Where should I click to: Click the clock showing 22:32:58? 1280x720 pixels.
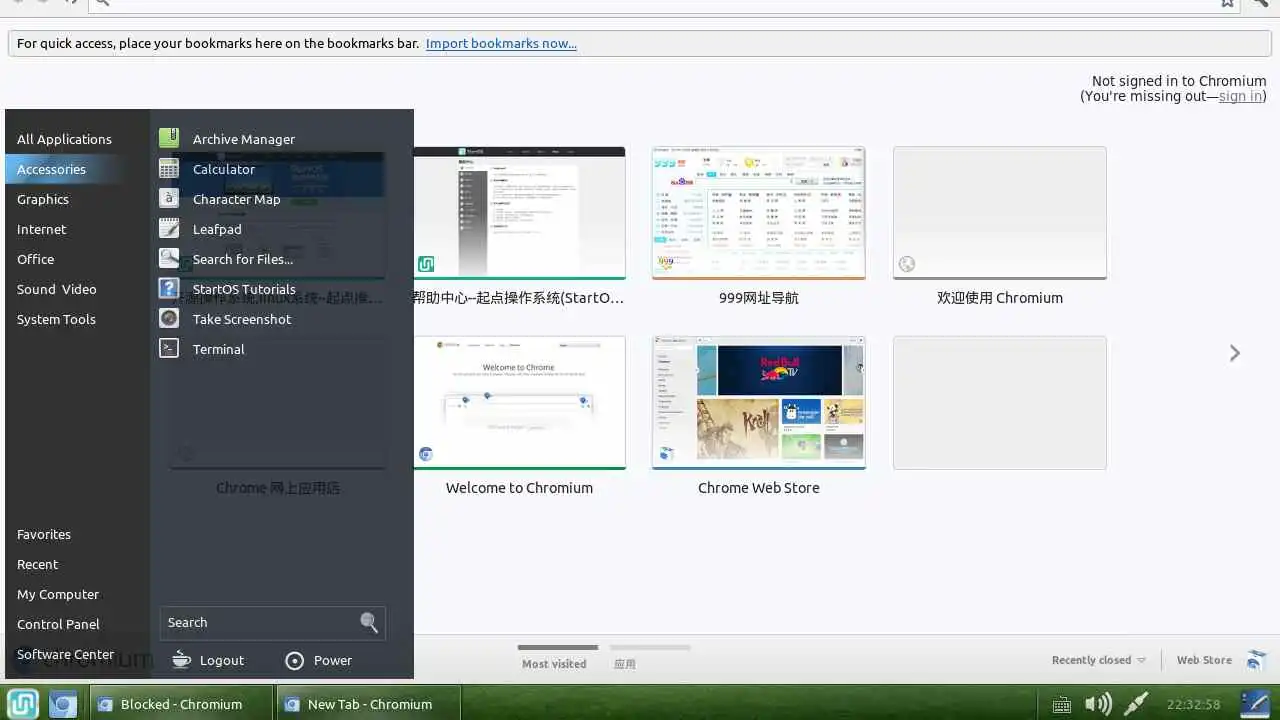pyautogui.click(x=1193, y=704)
